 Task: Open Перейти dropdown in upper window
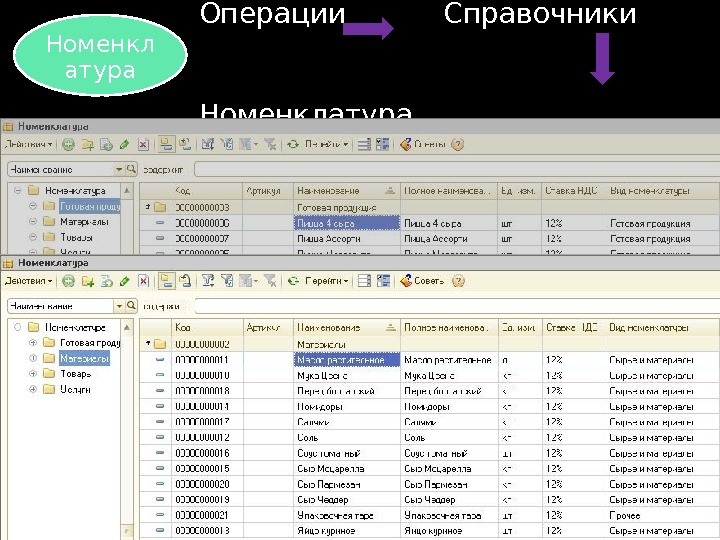point(326,145)
